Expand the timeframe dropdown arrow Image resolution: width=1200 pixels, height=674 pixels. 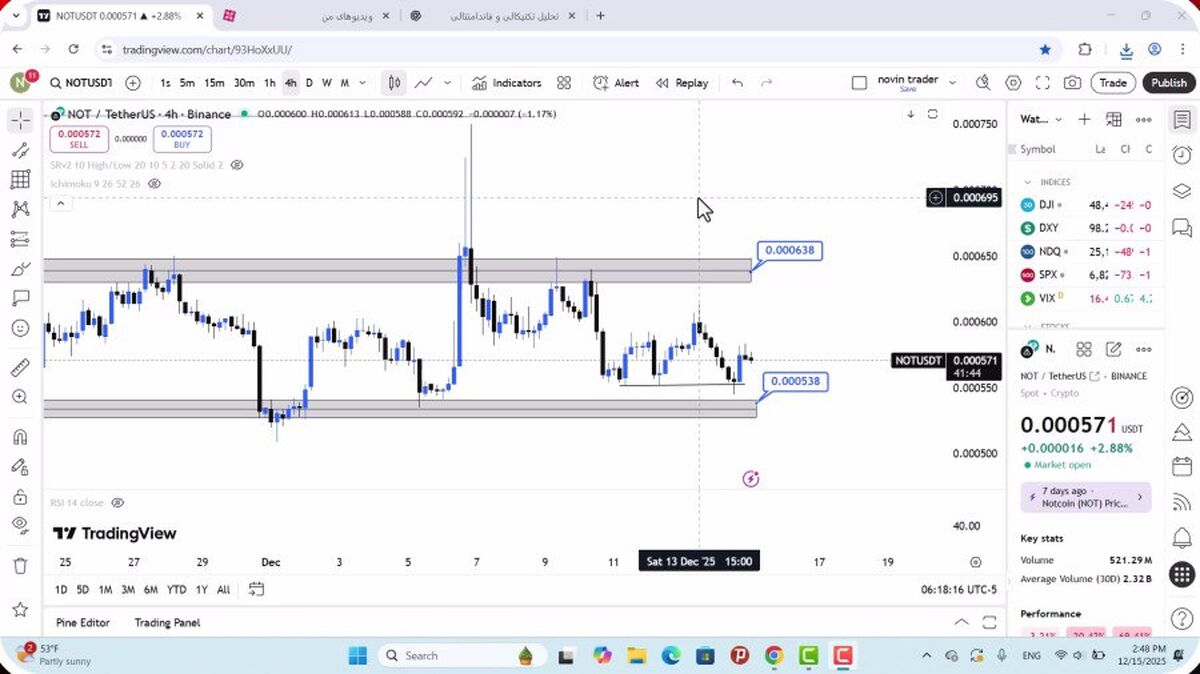[x=362, y=83]
